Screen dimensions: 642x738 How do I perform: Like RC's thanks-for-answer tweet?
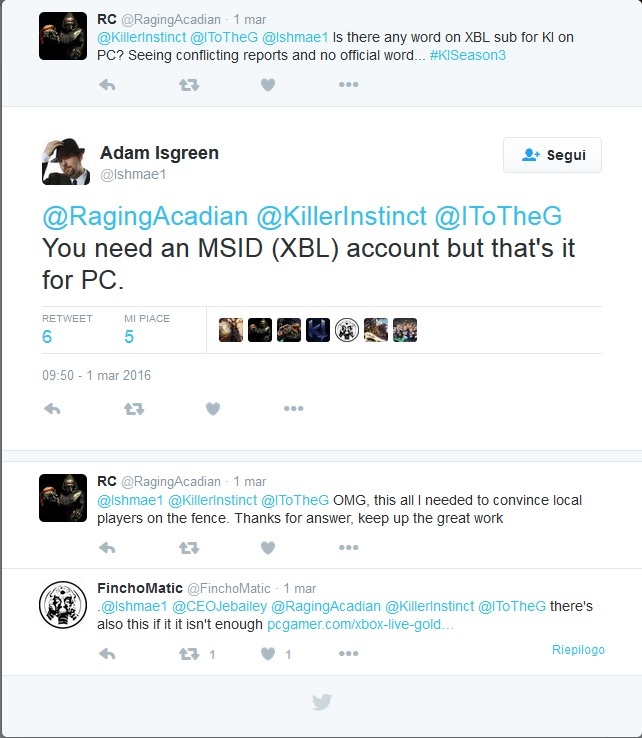pos(268,547)
